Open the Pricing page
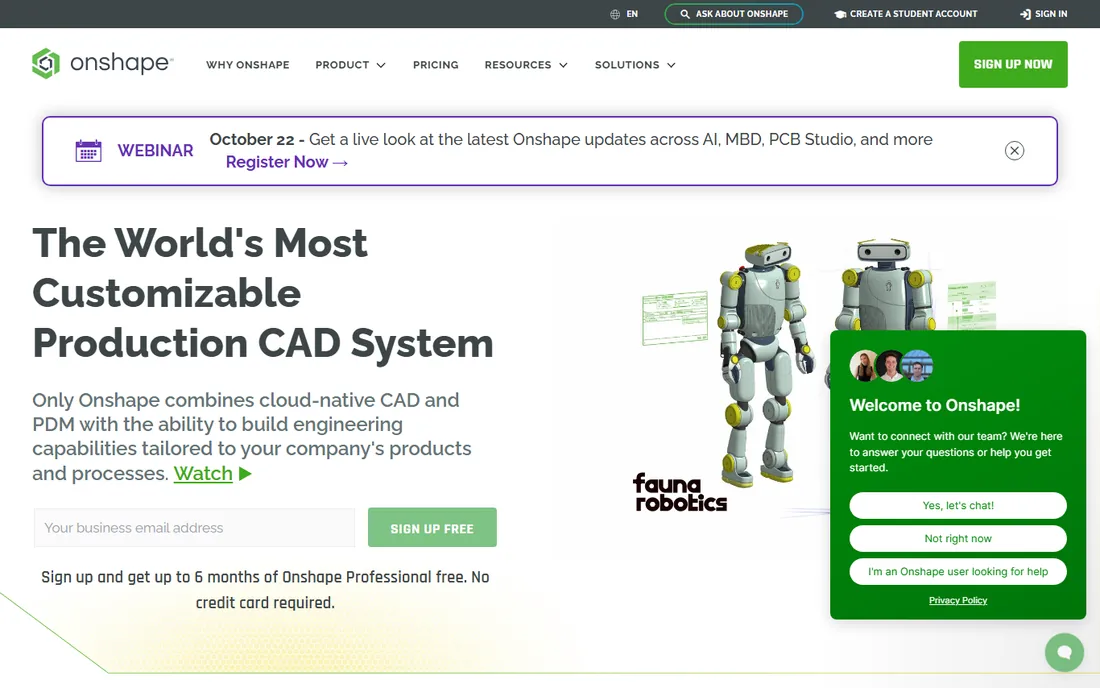1100x688 pixels. pos(436,65)
